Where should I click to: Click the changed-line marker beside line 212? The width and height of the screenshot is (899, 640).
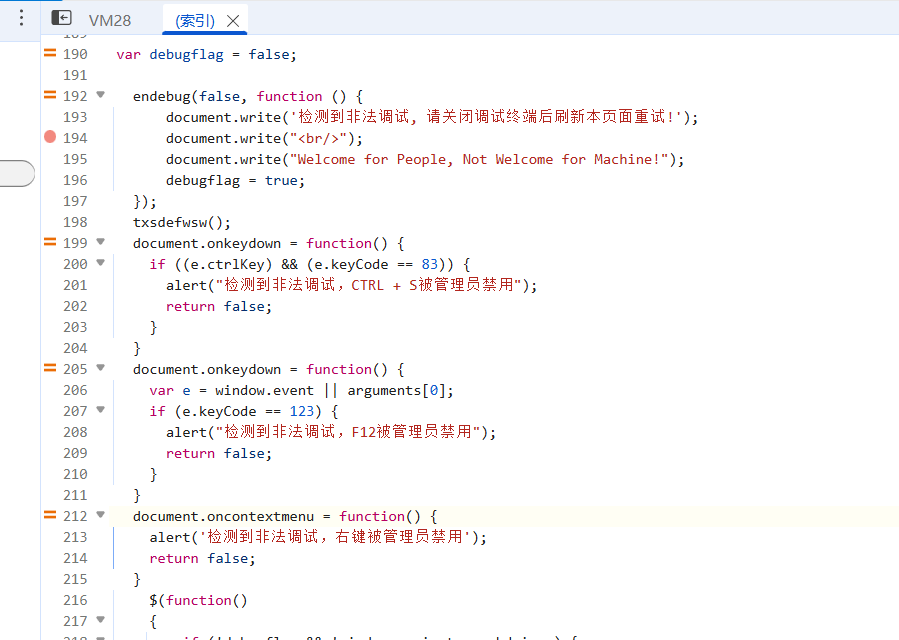tap(50, 514)
